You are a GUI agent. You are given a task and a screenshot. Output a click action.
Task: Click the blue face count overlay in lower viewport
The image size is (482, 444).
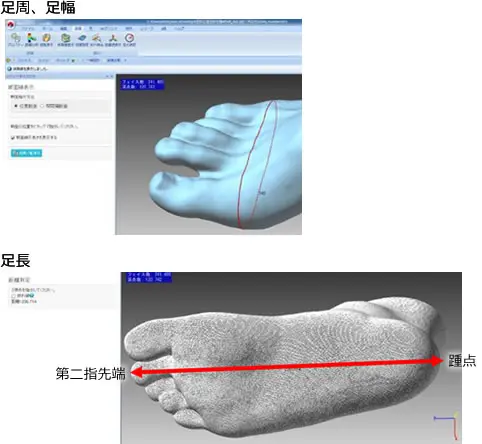coord(149,277)
